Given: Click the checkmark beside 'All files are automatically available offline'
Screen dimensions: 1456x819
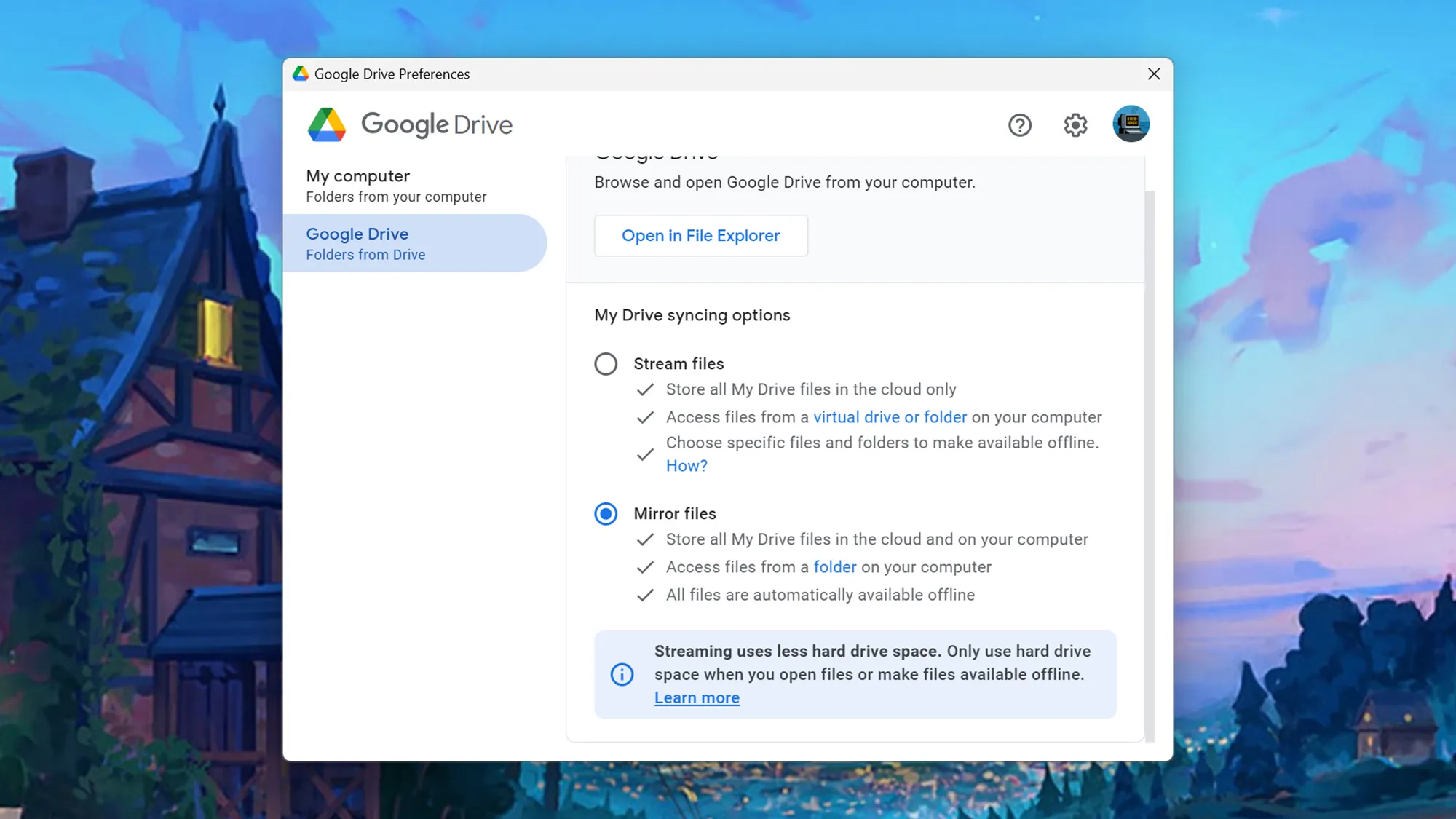Looking at the screenshot, I should pyautogui.click(x=645, y=595).
